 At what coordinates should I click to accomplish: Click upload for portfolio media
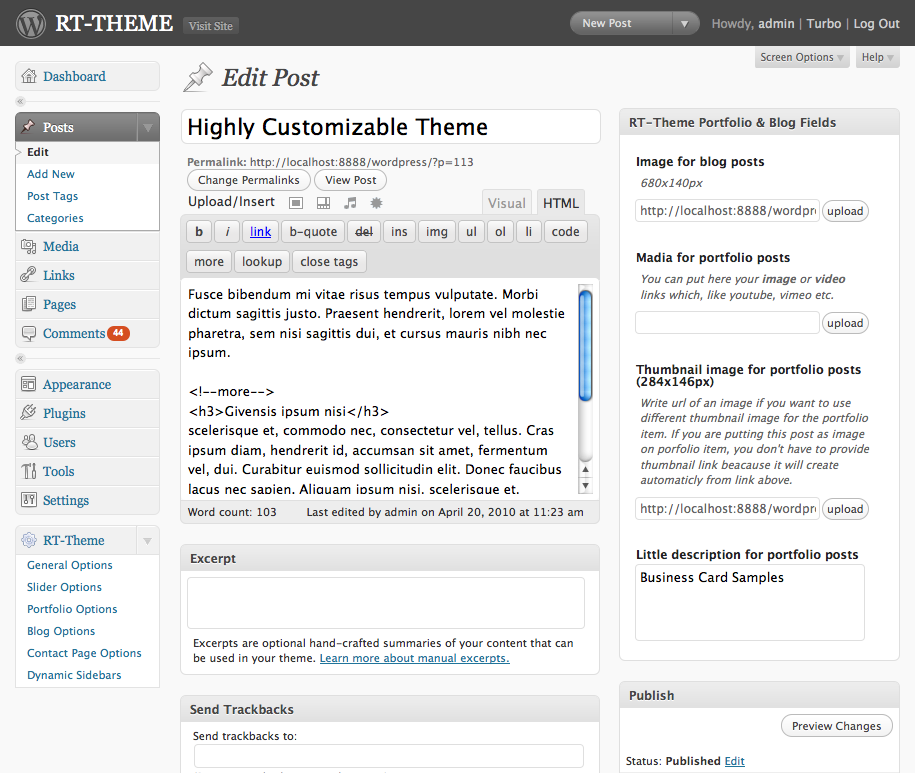[845, 323]
